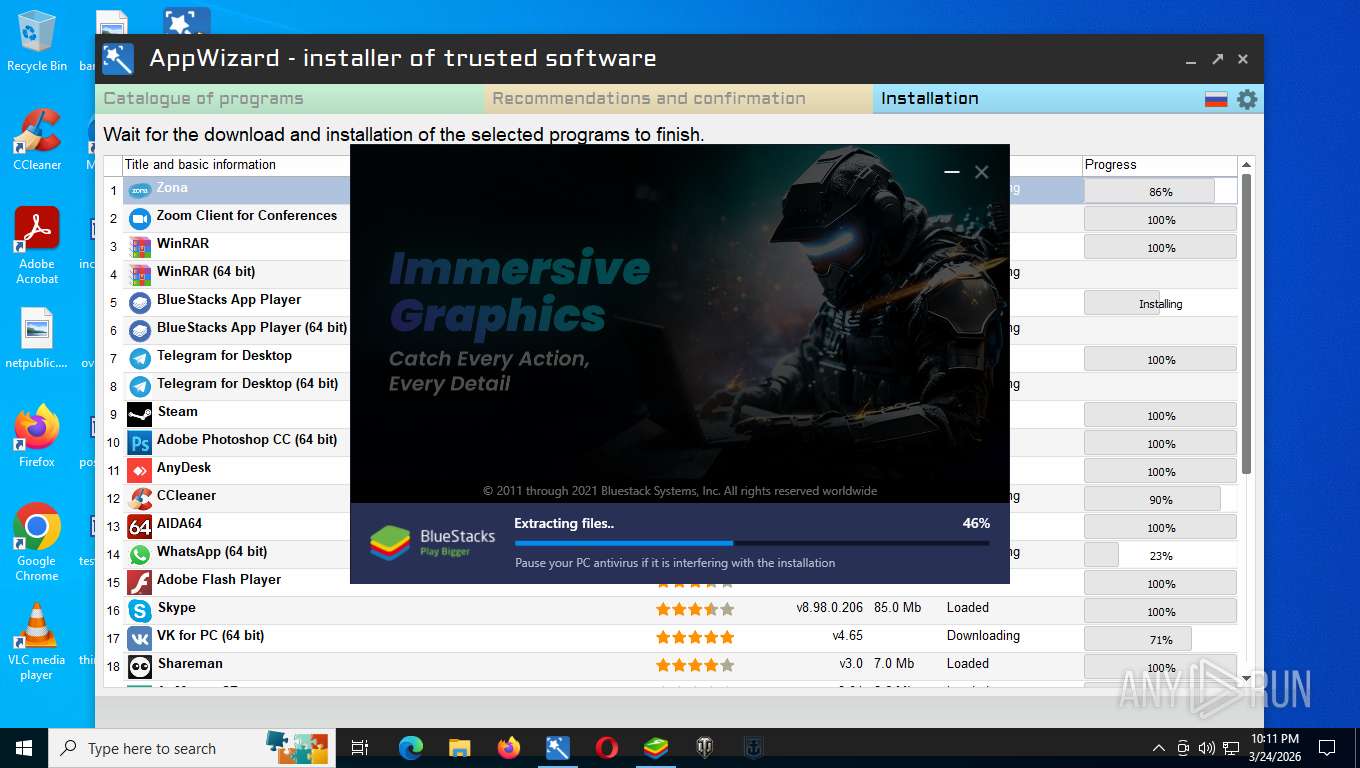Viewport: 1360px width, 768px height.
Task: Select the Skype row text
Action: pyautogui.click(x=177, y=608)
